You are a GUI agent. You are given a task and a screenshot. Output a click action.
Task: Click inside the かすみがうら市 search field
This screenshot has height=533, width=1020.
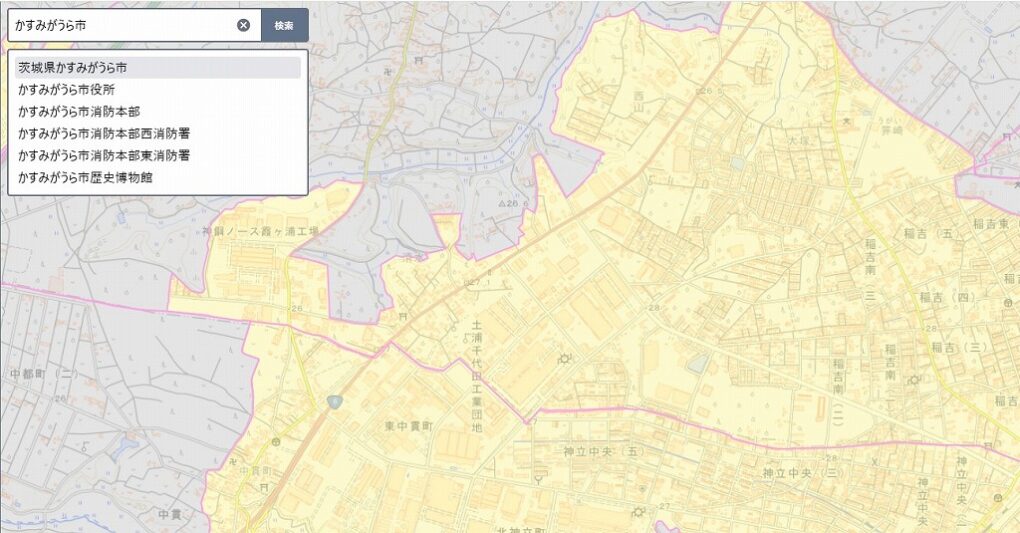point(120,25)
